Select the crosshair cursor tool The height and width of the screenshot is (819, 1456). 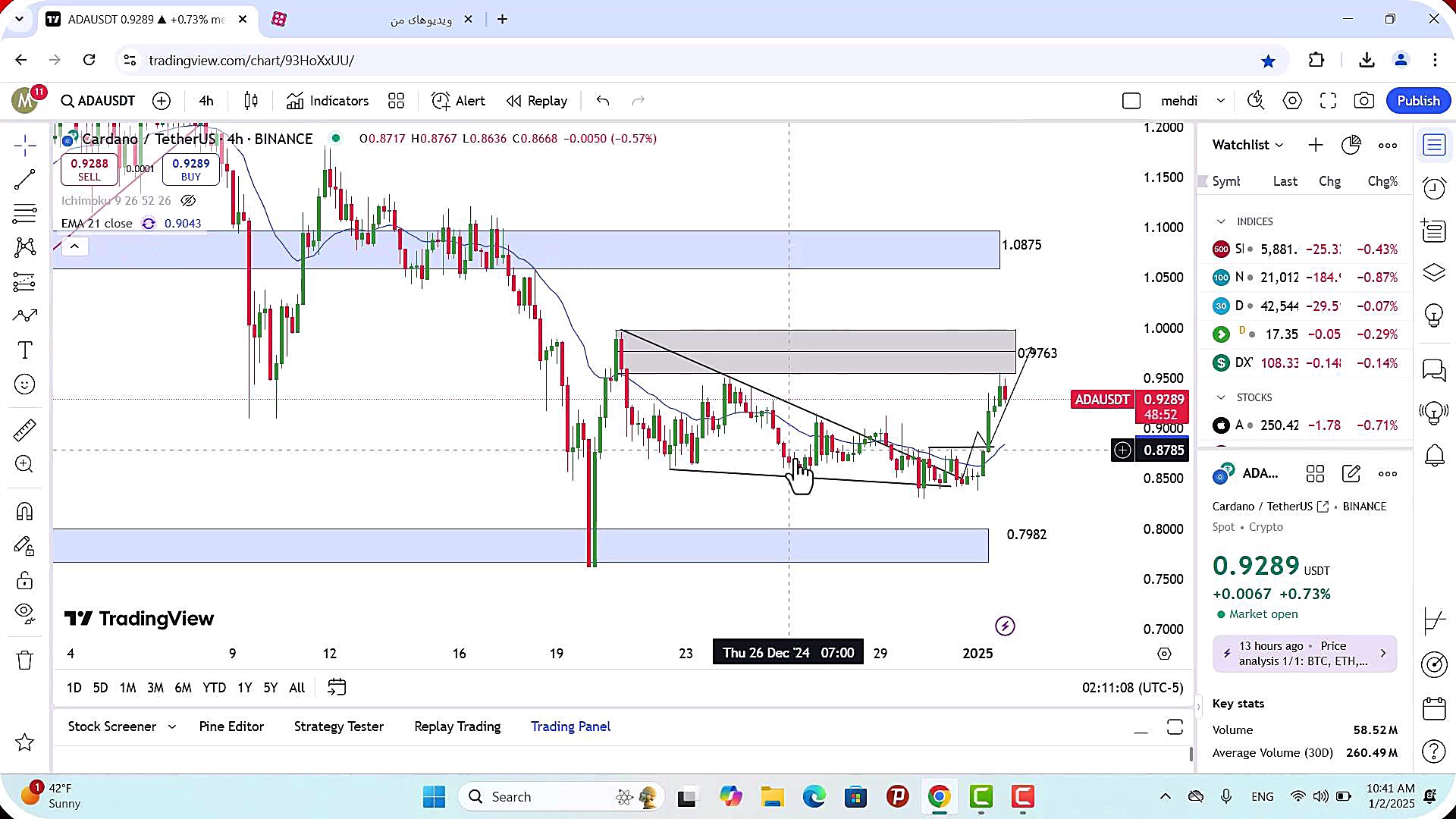point(24,145)
